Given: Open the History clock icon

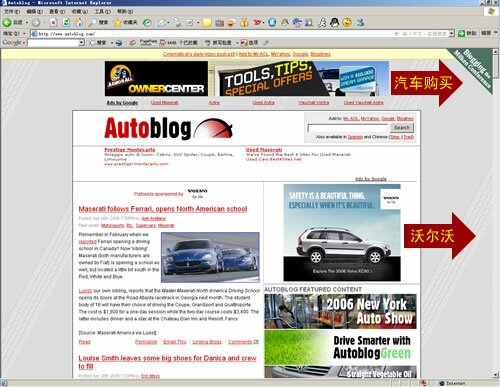Looking at the screenshot, I should click(147, 23).
